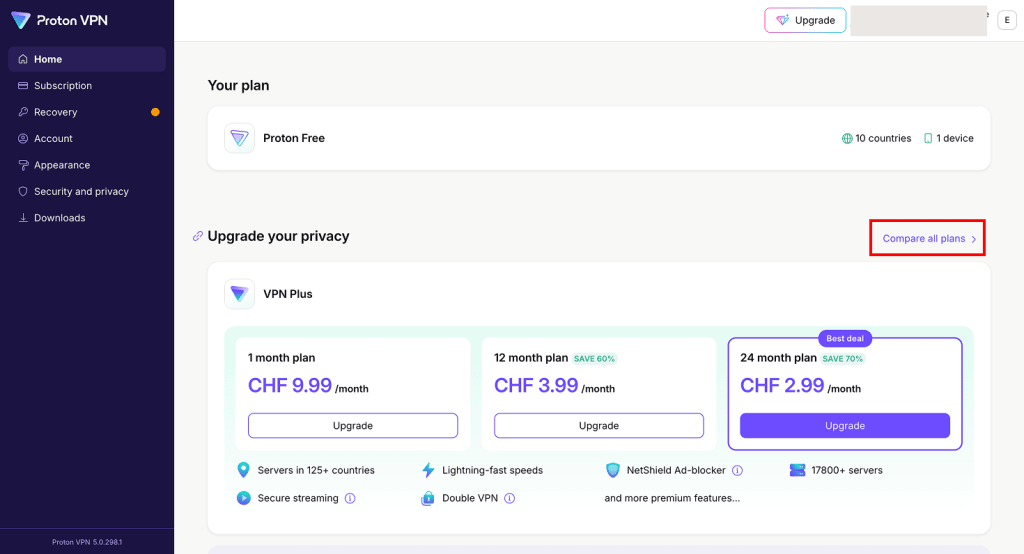Click the lightning bolt speed icon
Screen dimensions: 1024x554
pos(428,470)
